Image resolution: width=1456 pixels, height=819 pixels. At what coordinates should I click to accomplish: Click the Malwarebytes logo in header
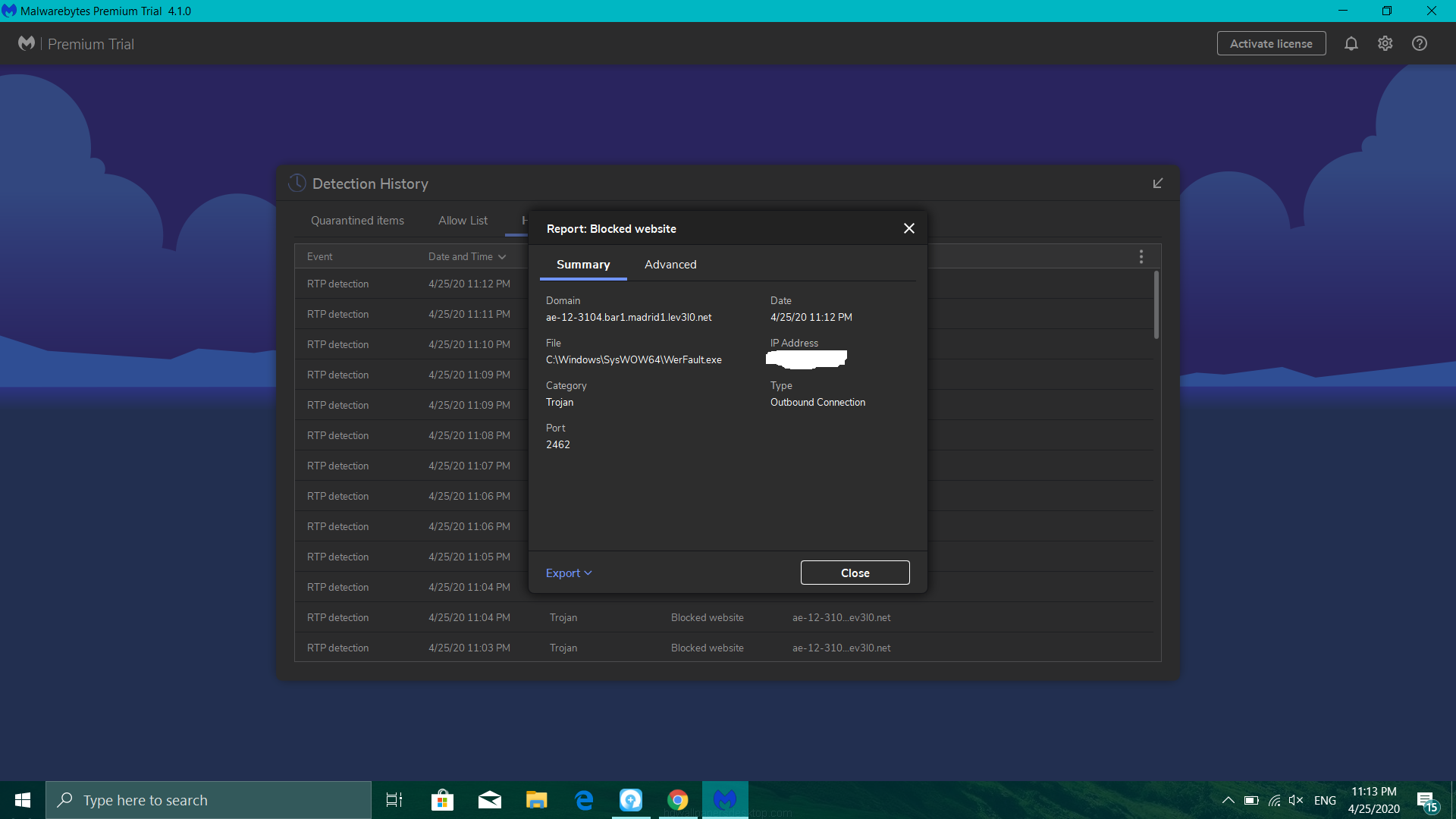click(27, 44)
